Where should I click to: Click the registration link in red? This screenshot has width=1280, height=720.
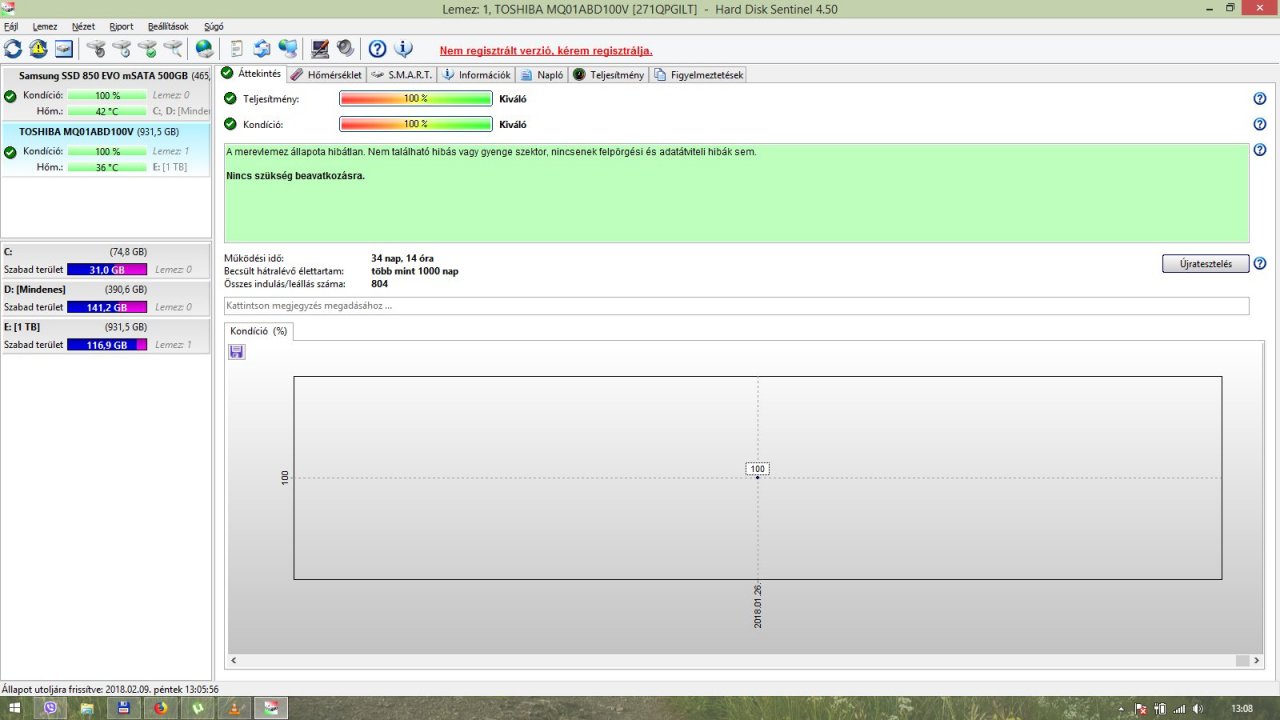(546, 50)
